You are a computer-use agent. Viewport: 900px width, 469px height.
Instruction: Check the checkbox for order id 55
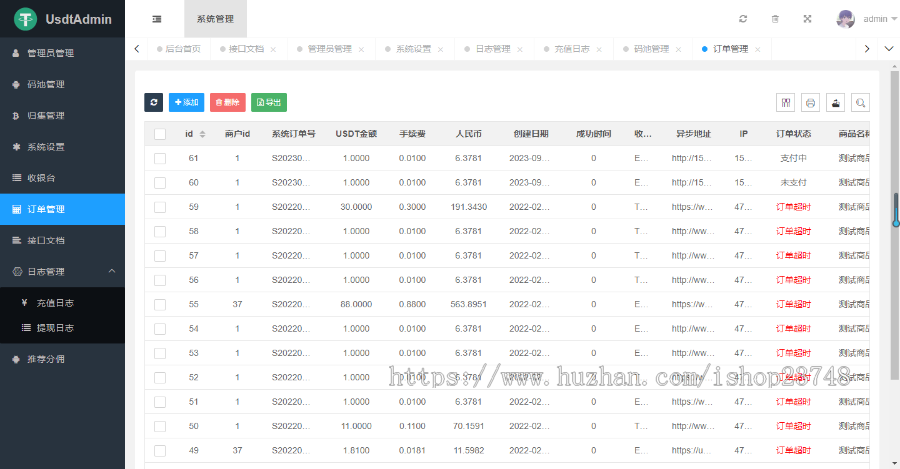[160, 304]
